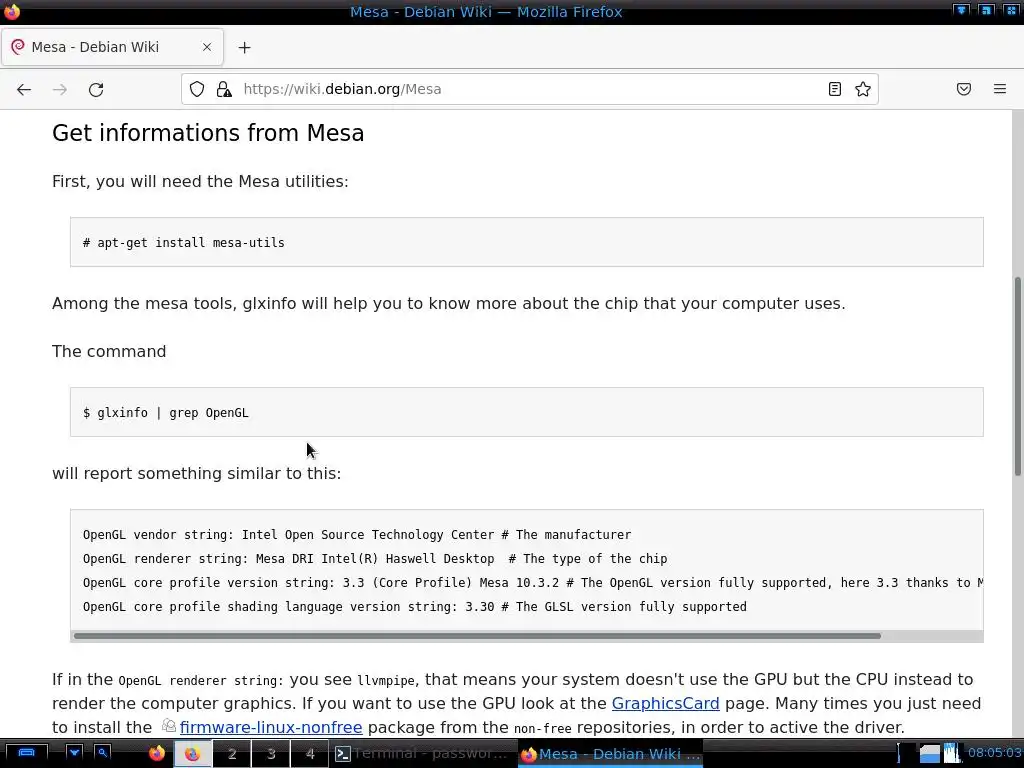
Task: Select the Mesa - Debian Wiki tab
Action: click(112, 47)
